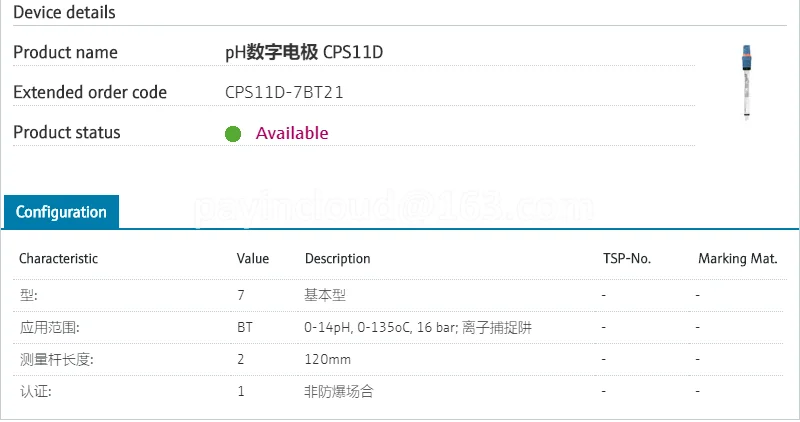This screenshot has width=800, height=422.
Task: Click the Value column header
Action: (253, 259)
